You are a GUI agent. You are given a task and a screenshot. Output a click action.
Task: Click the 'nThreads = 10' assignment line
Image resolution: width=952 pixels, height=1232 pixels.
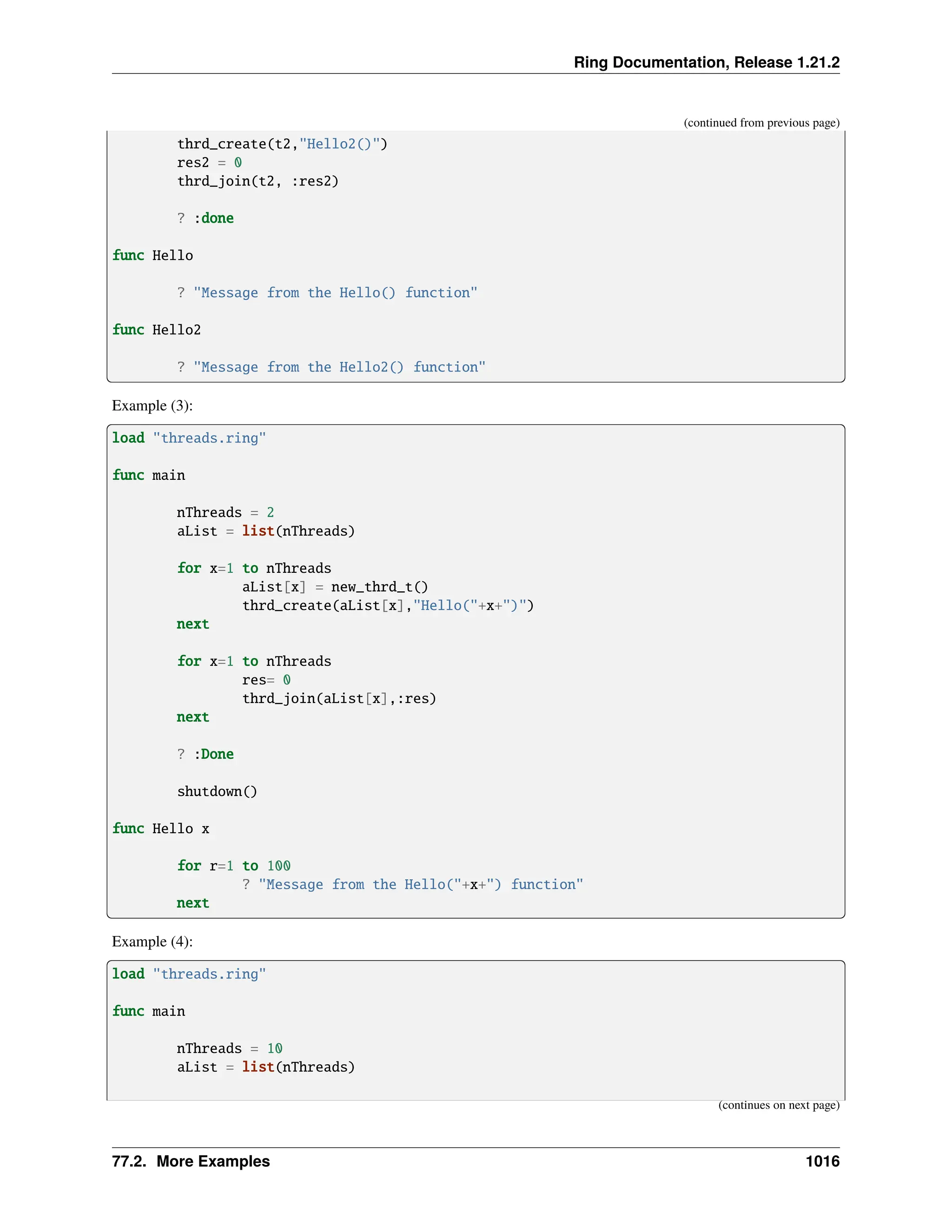pyautogui.click(x=229, y=1048)
